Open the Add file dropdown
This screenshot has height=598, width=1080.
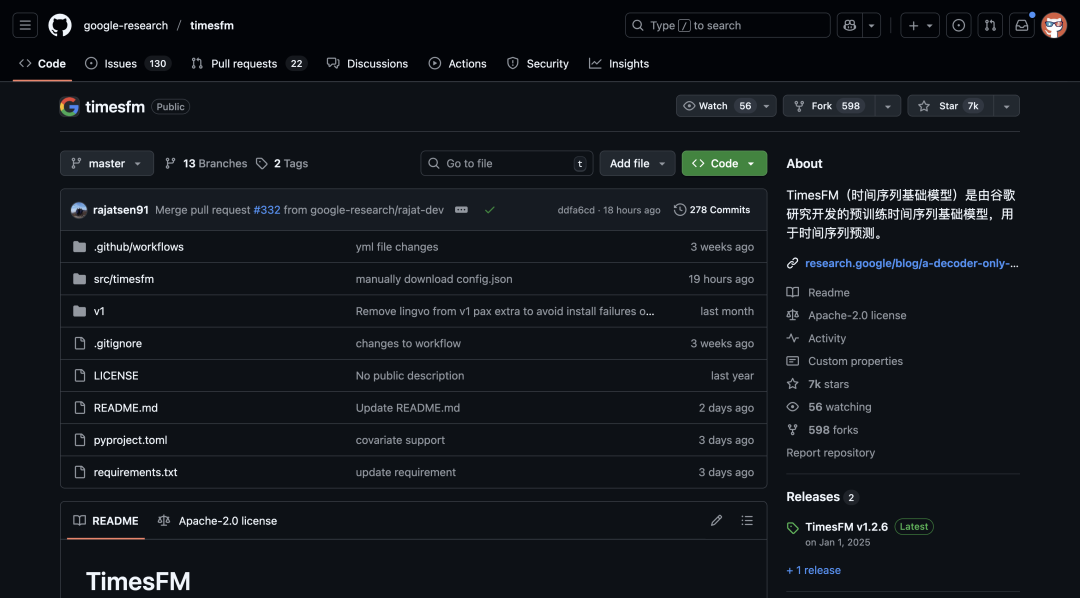(637, 163)
